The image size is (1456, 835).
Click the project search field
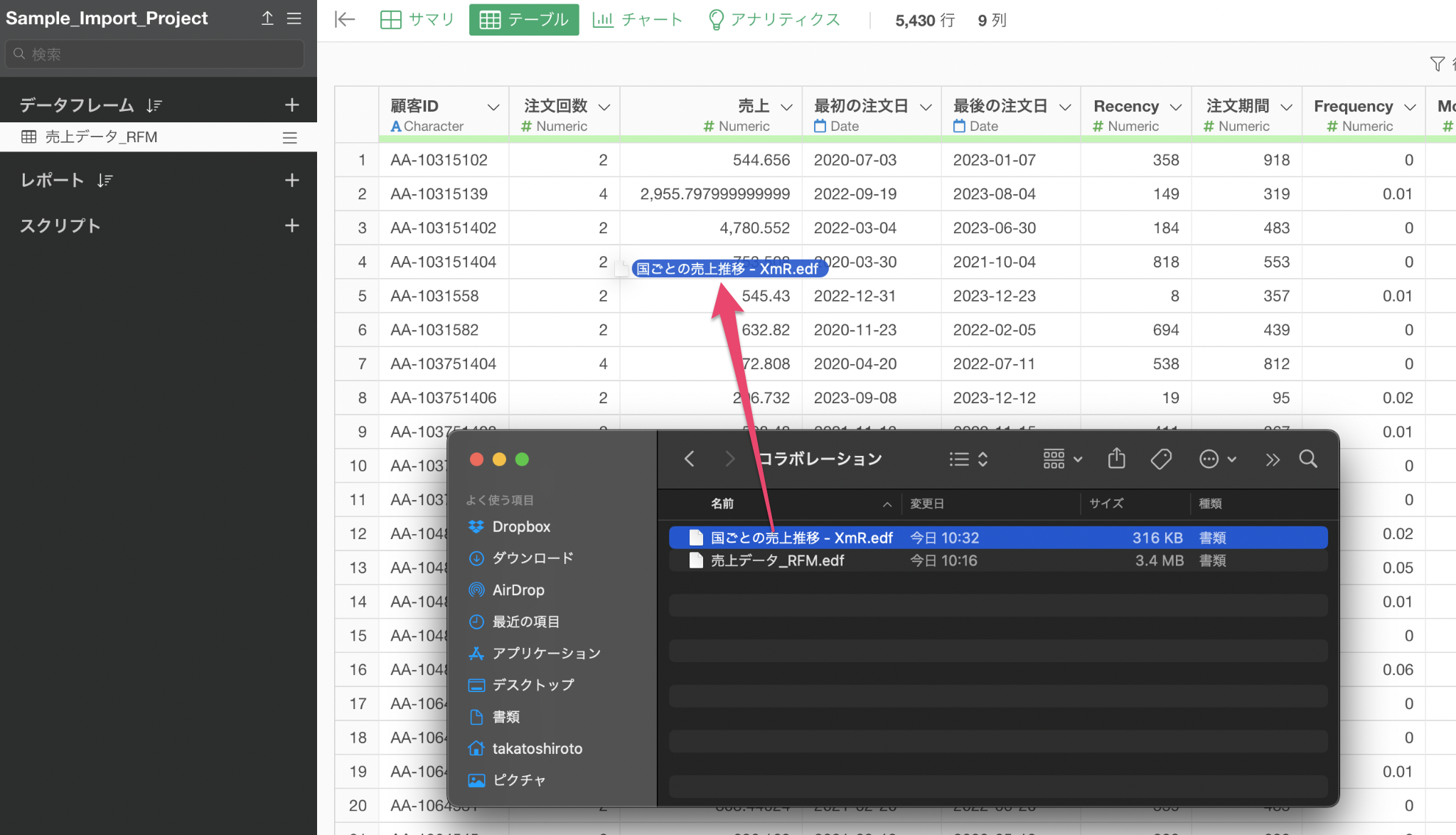(x=155, y=54)
